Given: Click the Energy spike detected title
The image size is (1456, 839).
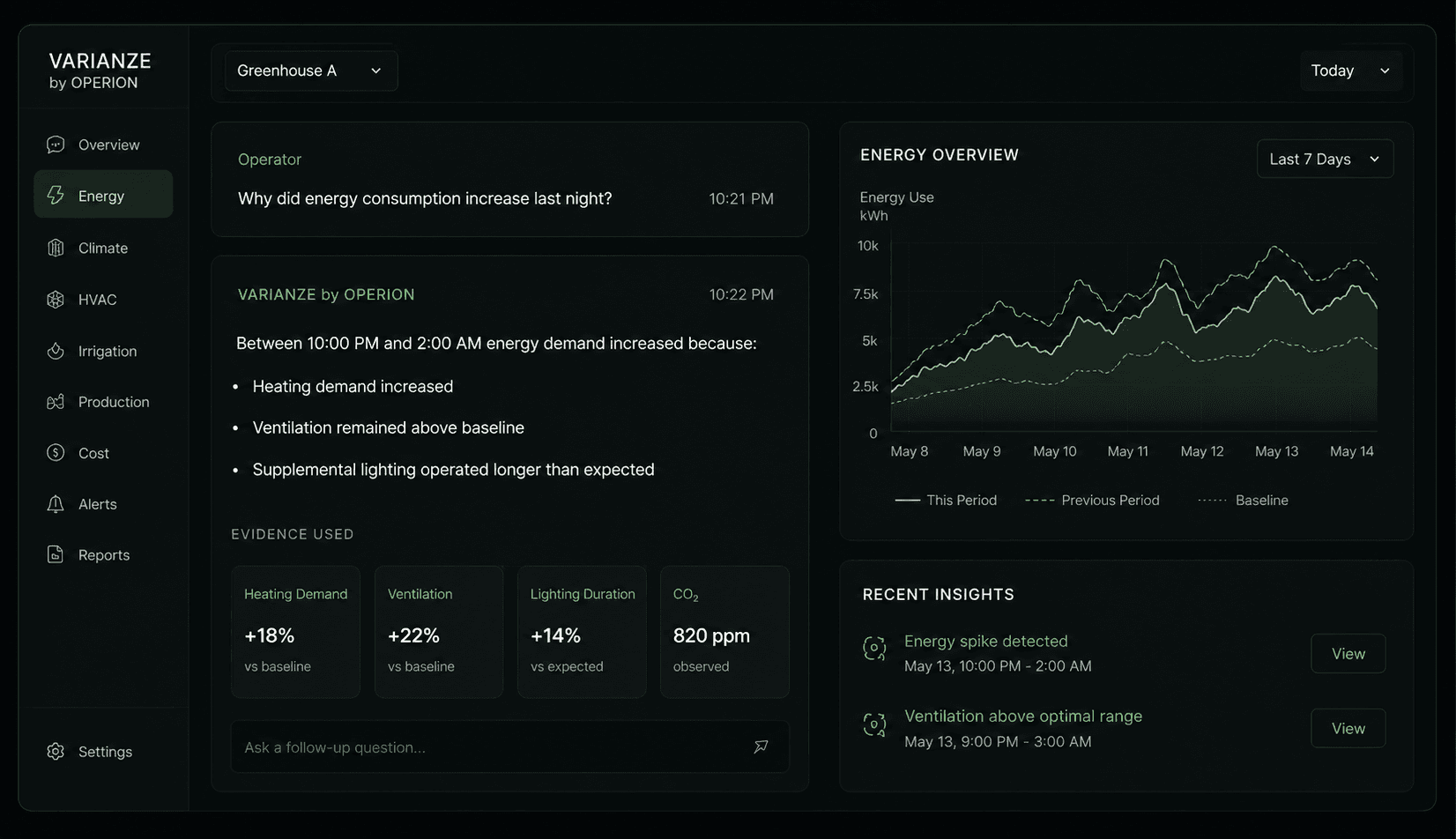Looking at the screenshot, I should click(x=985, y=641).
